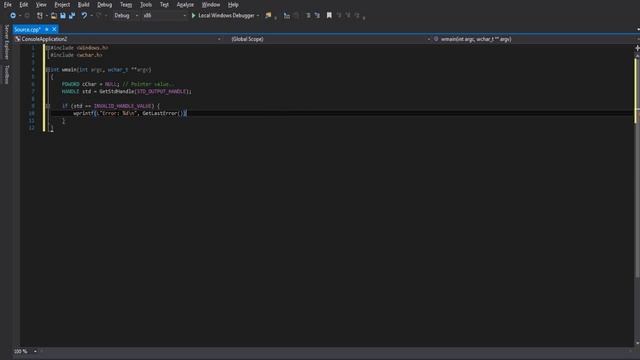Click the Open File folder icon
640x360 pixels.
point(53,16)
